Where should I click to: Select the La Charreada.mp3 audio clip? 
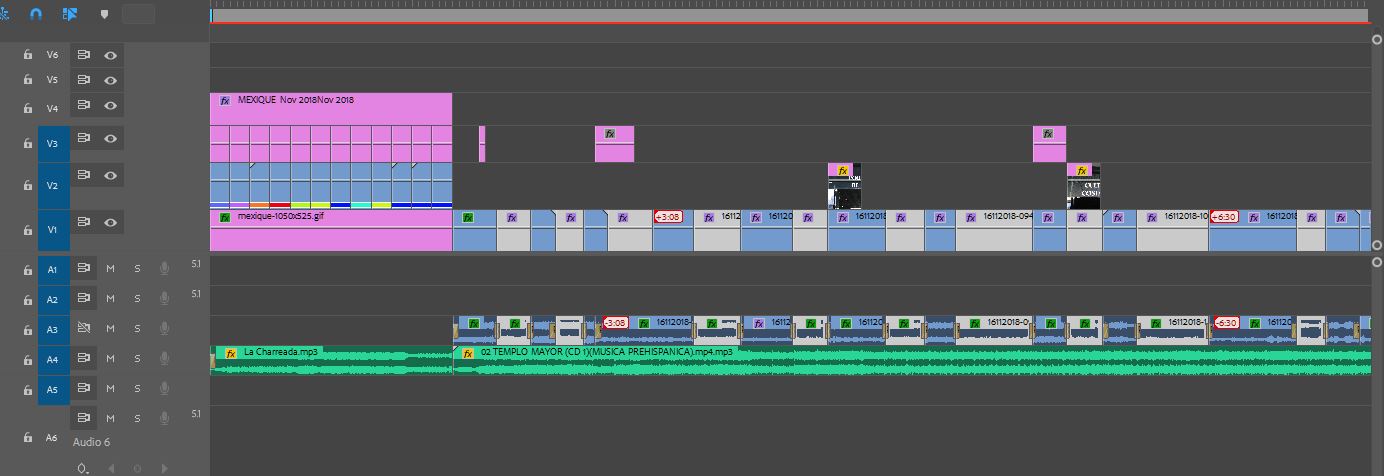[x=331, y=361]
